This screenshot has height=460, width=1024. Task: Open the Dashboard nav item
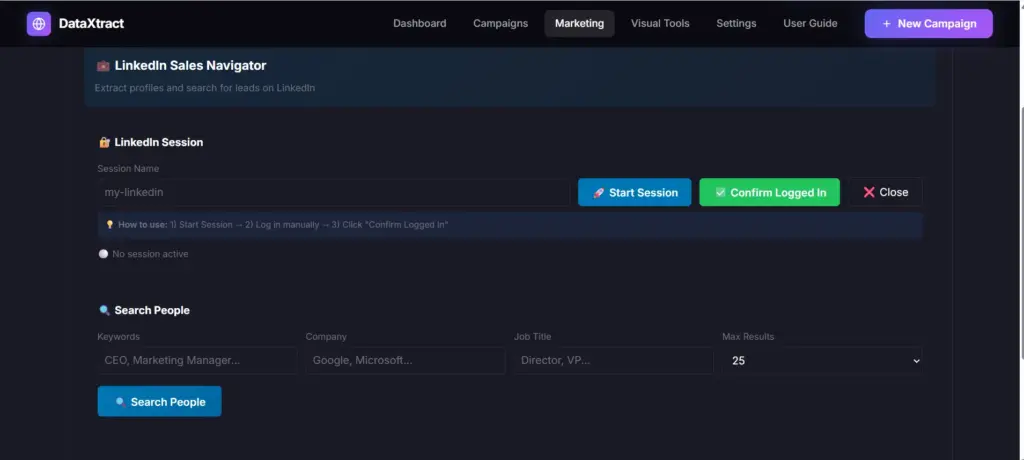click(419, 24)
